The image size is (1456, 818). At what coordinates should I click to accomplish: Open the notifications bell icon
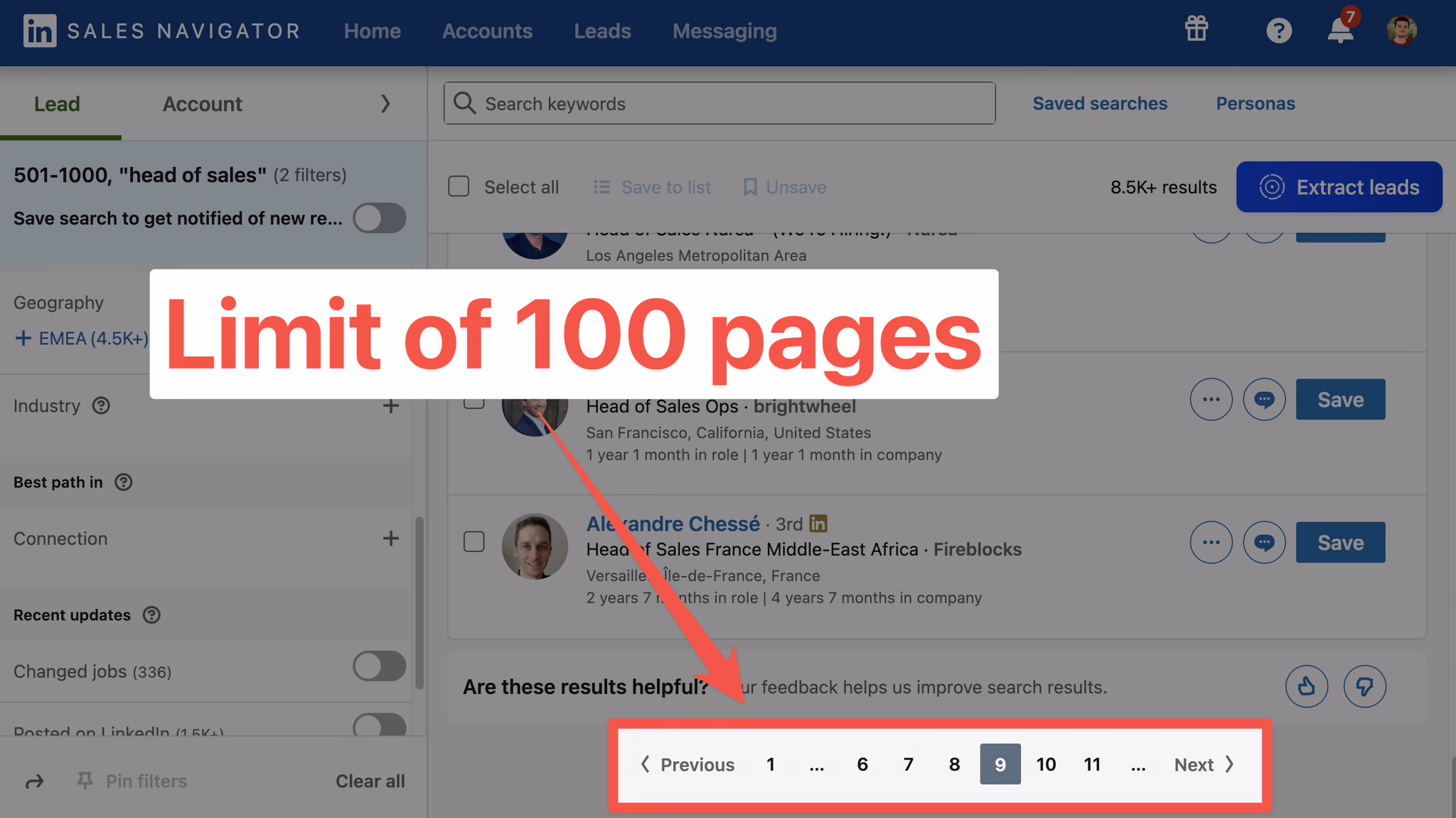tap(1341, 30)
